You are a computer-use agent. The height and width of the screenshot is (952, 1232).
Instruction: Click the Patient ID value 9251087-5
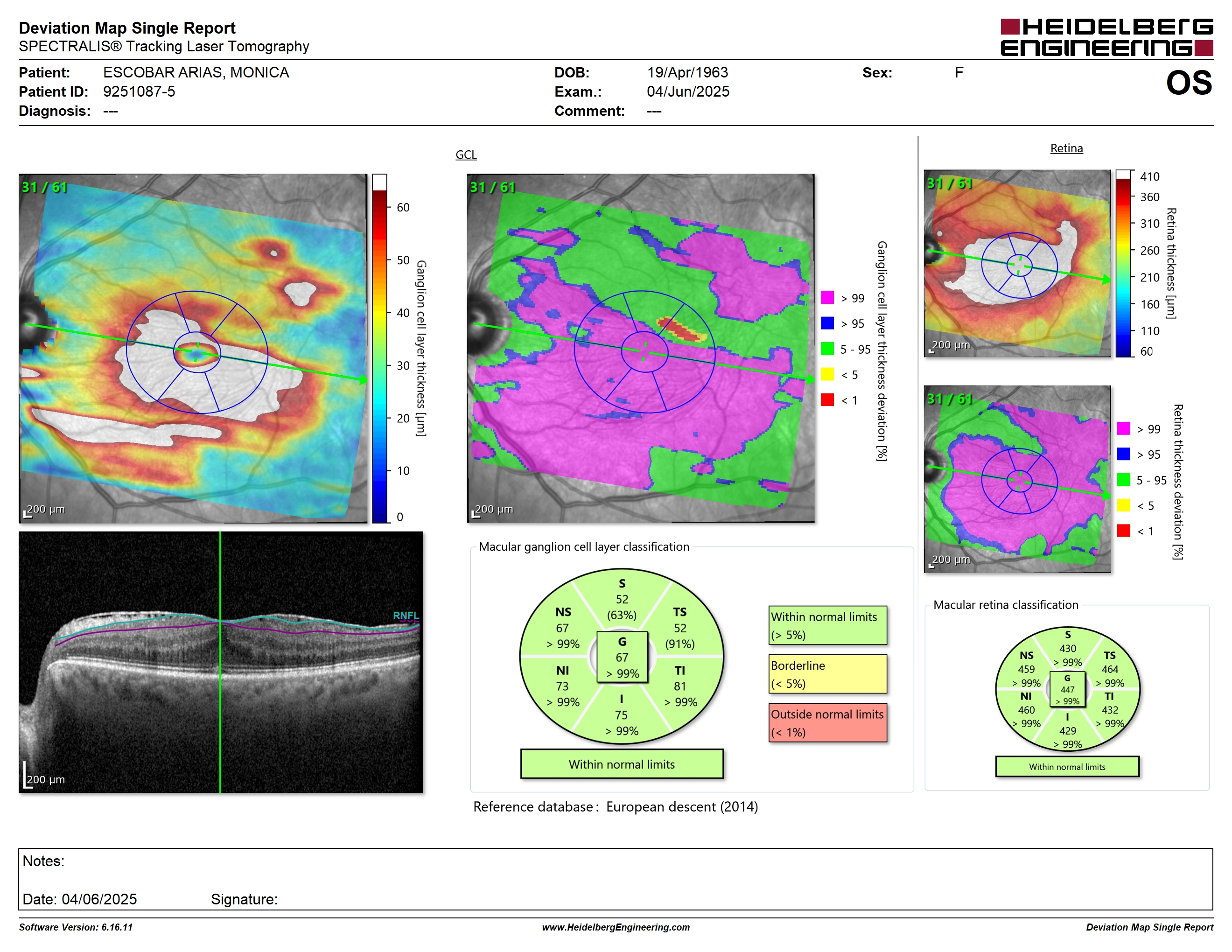[139, 91]
